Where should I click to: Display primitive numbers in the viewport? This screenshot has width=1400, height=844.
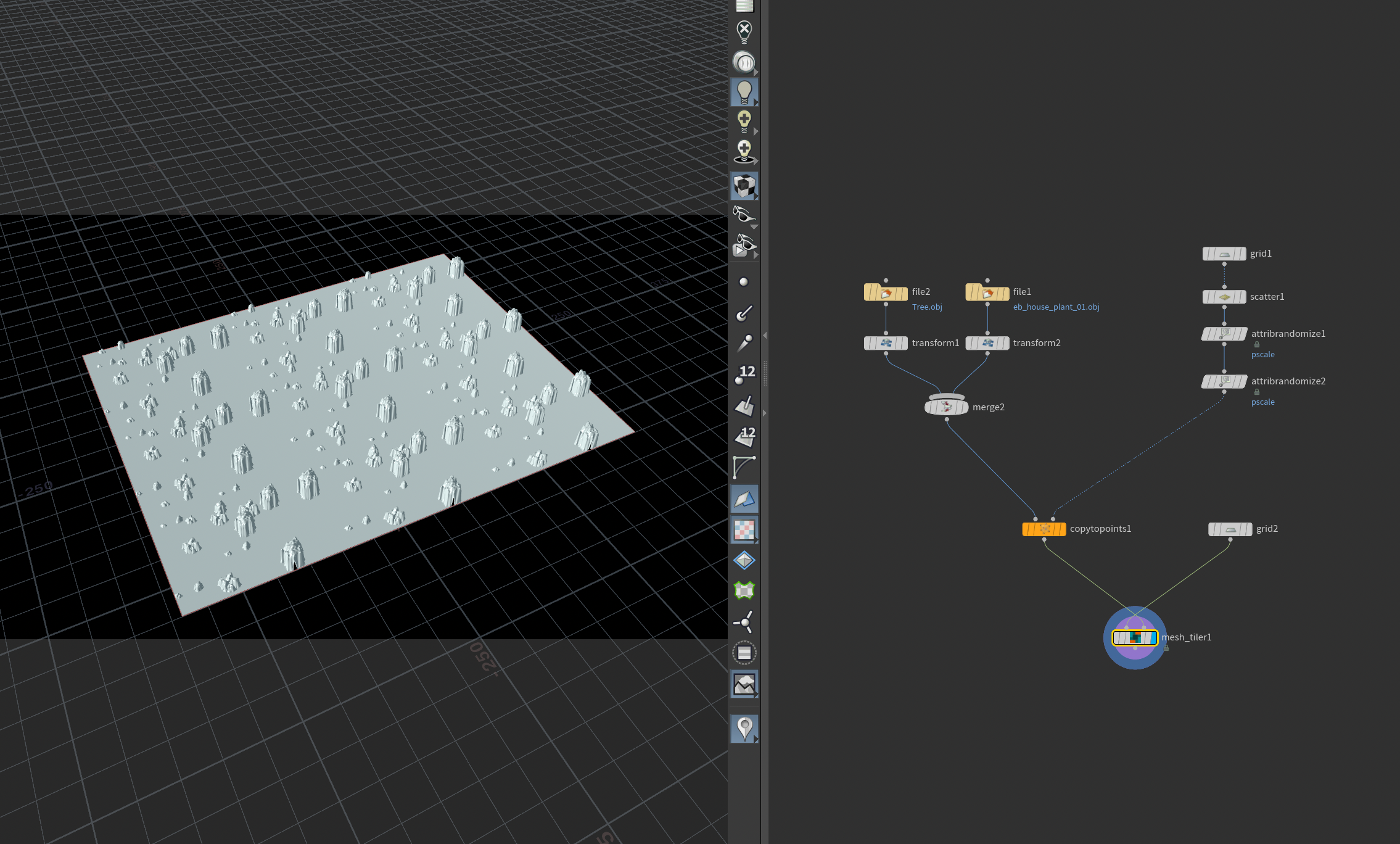click(744, 436)
